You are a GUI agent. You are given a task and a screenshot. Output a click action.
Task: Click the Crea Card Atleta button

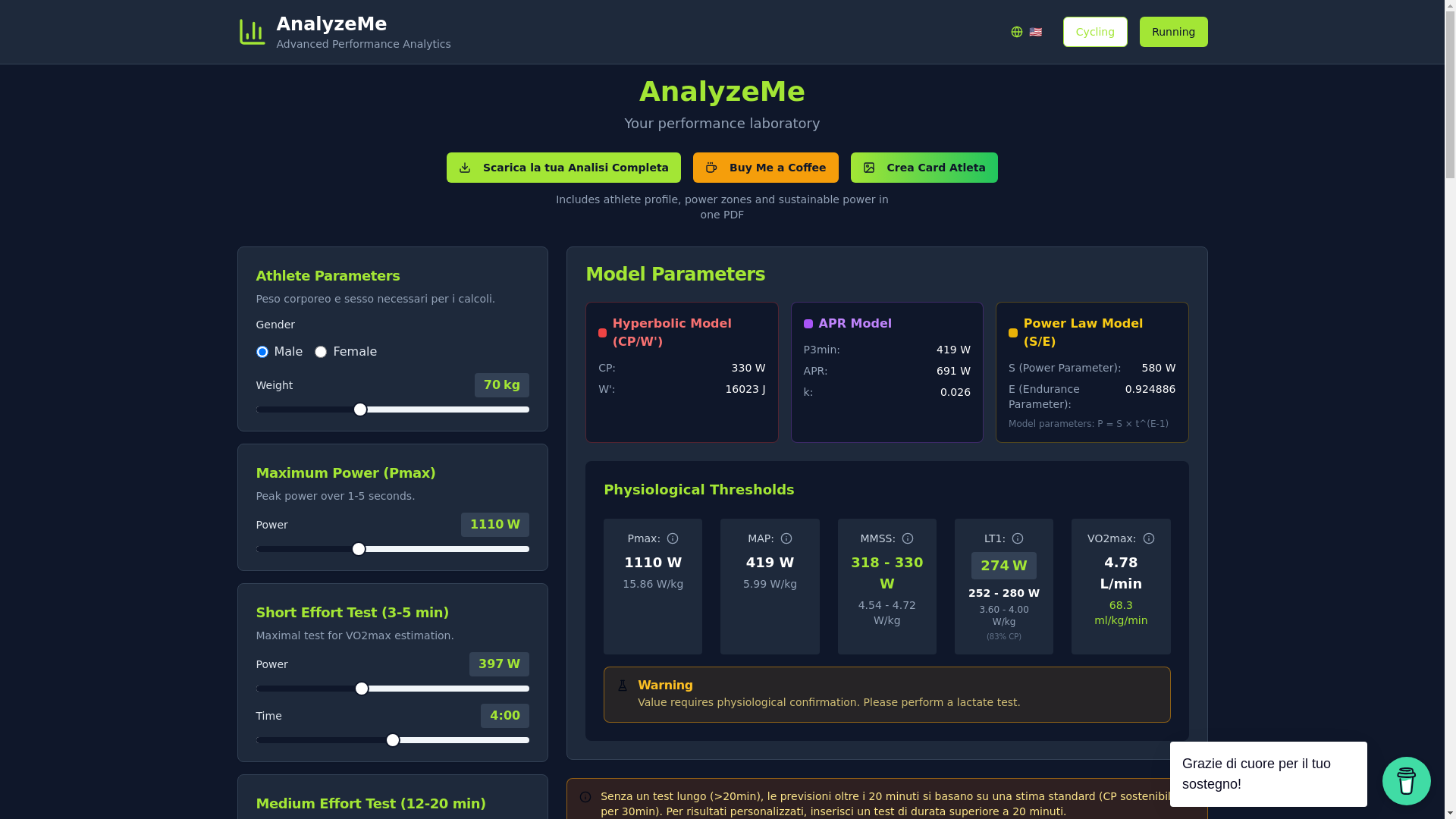click(x=924, y=168)
